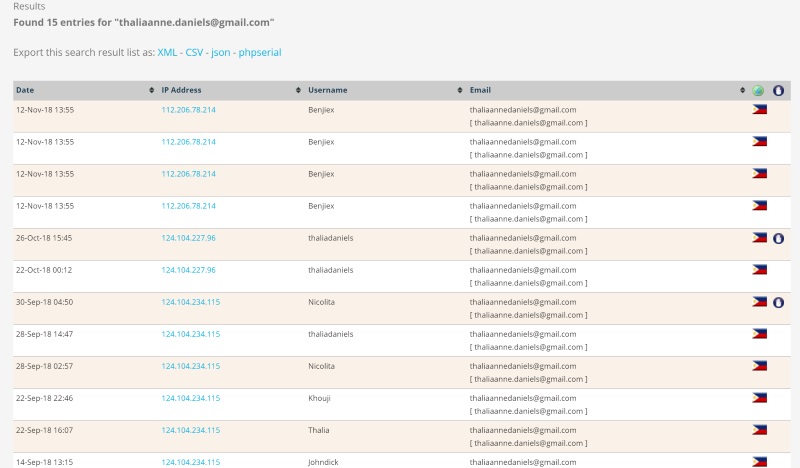Click Philippines flag in 22-Sep-18 16:07 row
The height and width of the screenshot is (468, 800).
click(759, 430)
